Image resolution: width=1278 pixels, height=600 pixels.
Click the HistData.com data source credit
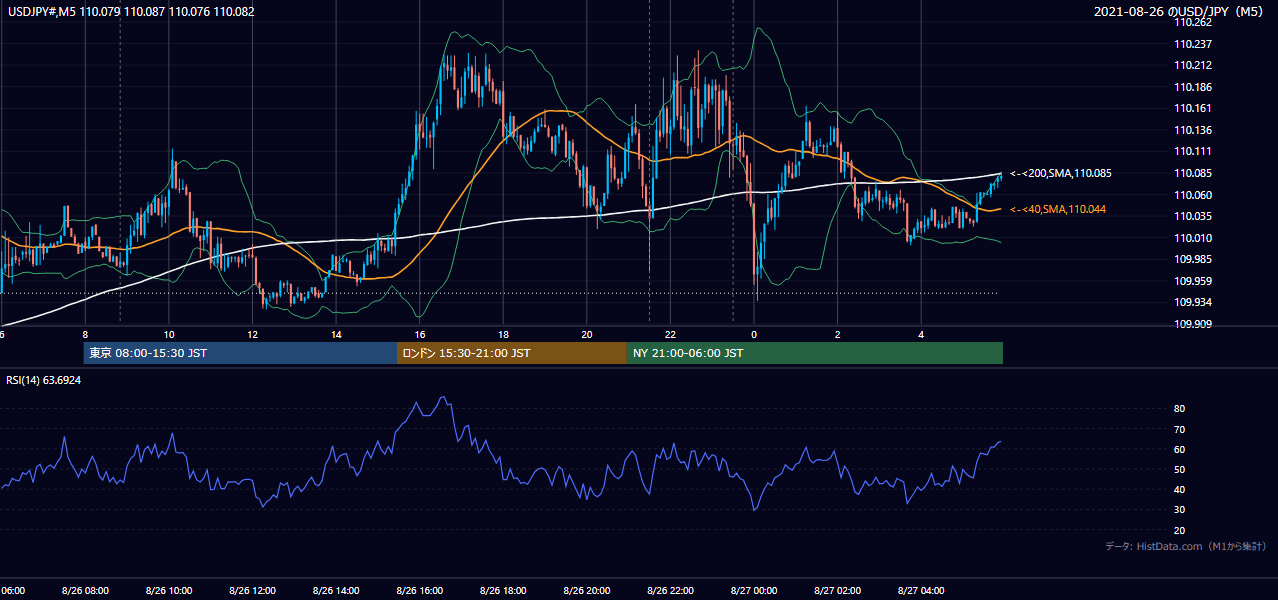pos(1185,547)
